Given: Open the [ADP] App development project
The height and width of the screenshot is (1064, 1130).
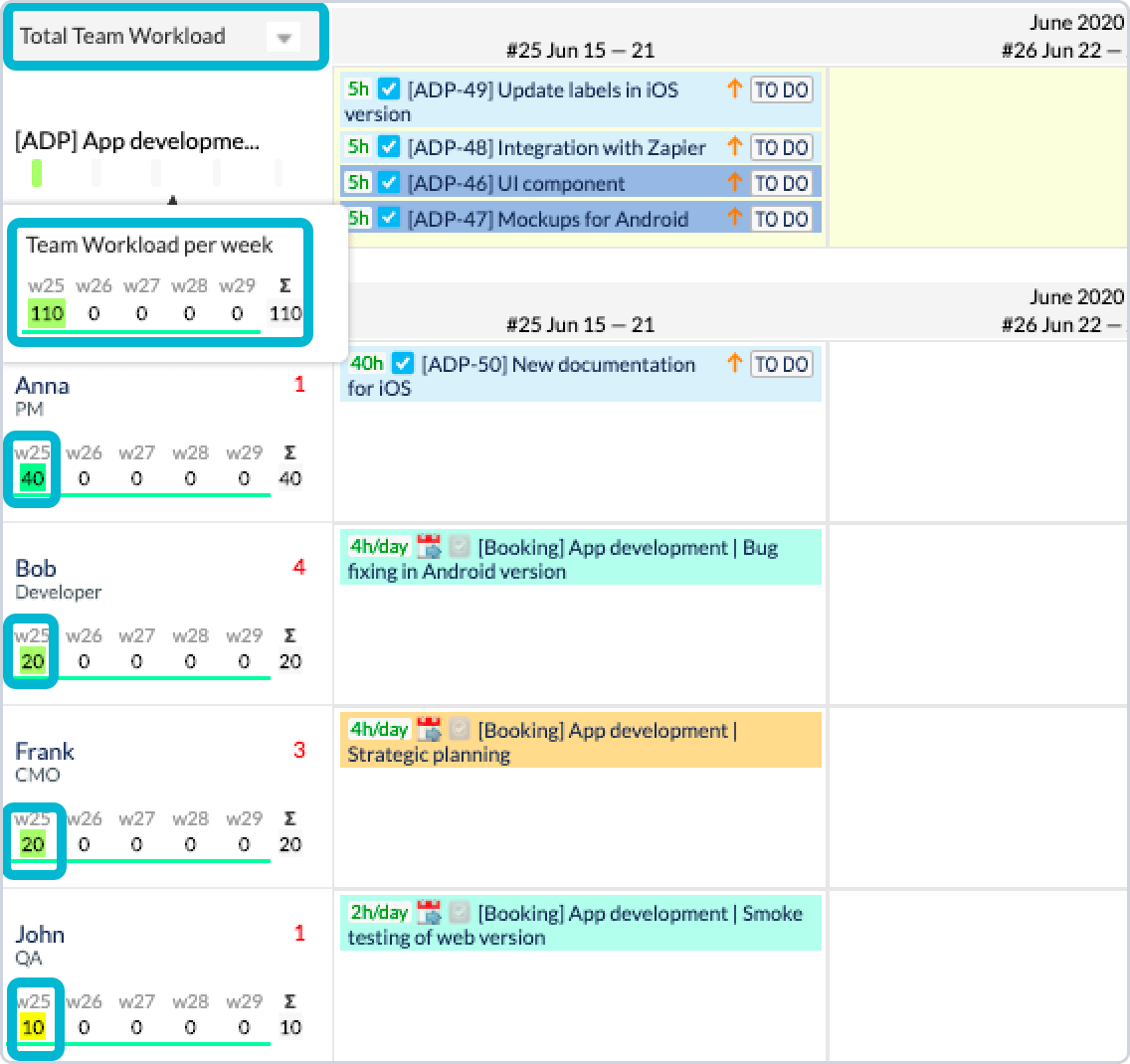Looking at the screenshot, I should tap(137, 141).
